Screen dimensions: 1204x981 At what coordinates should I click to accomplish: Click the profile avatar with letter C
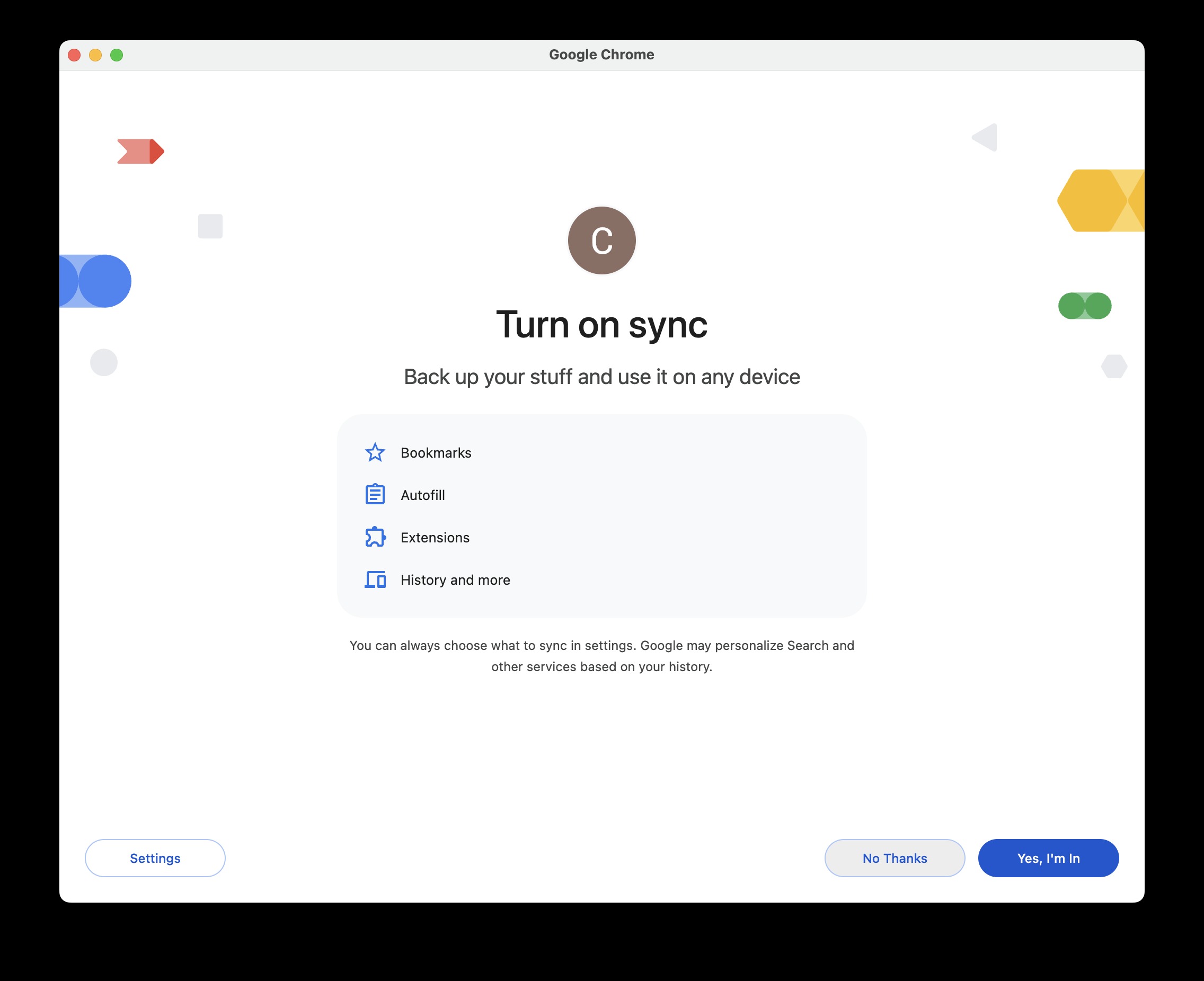tap(601, 240)
